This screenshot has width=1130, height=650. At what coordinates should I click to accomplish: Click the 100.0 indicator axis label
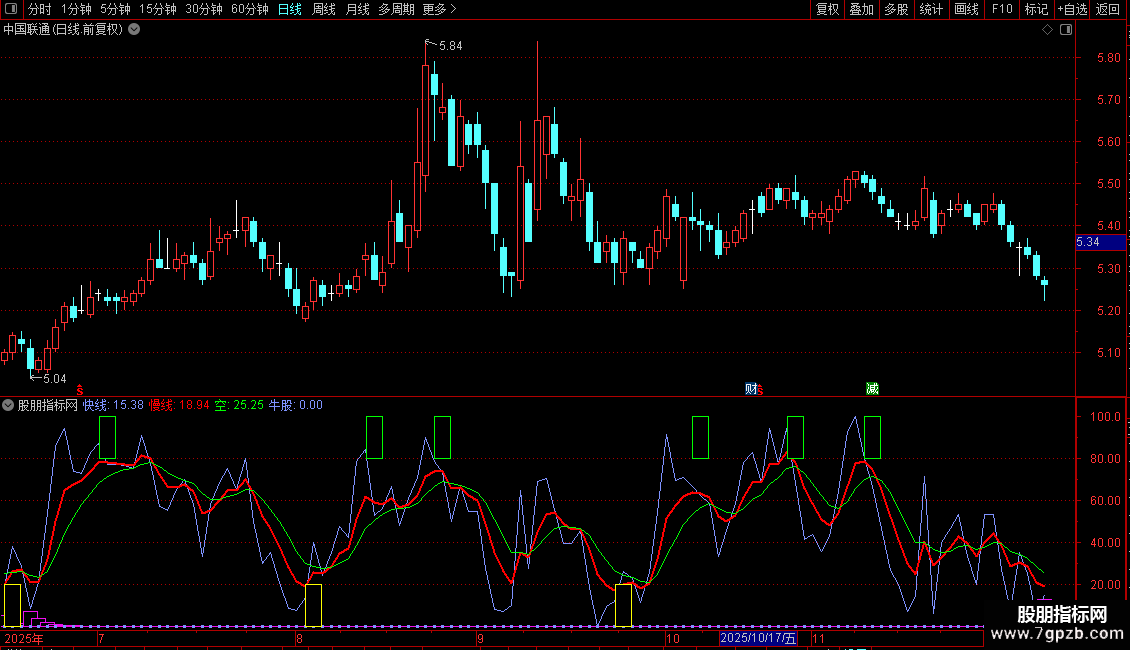click(1105, 417)
